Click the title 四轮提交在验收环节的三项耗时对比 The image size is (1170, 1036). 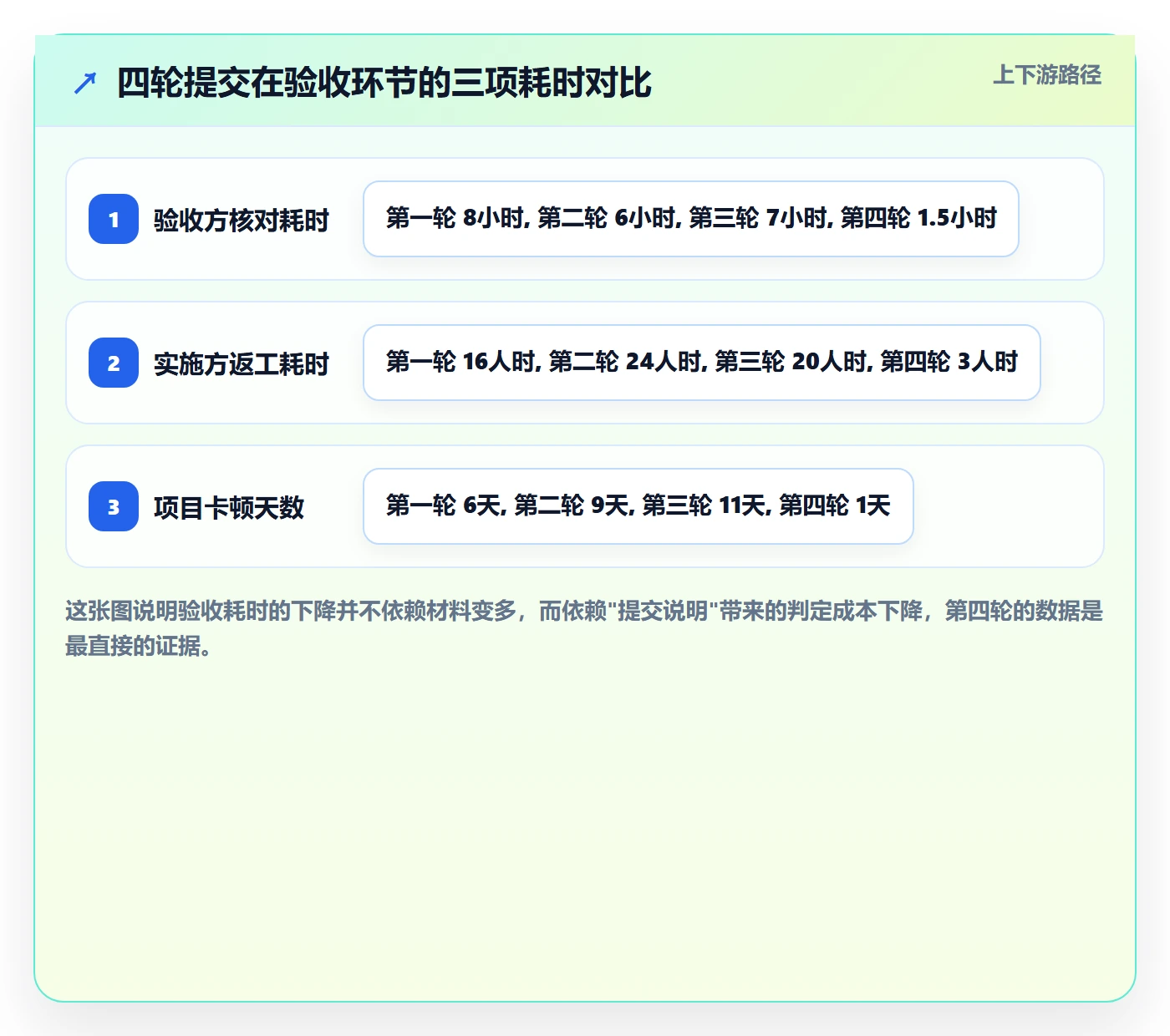(384, 83)
